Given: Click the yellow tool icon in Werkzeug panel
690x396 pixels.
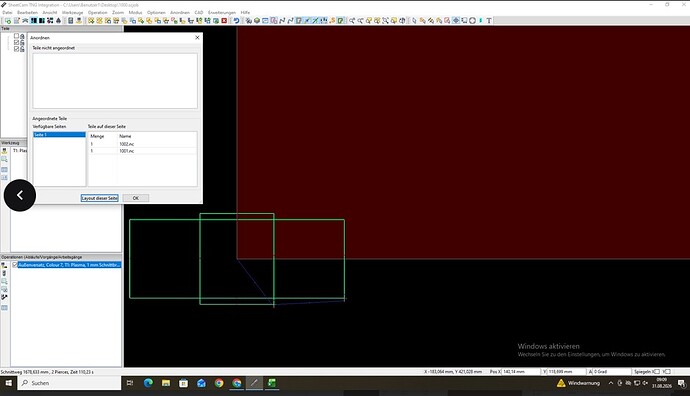Looking at the screenshot, I should (x=4, y=151).
